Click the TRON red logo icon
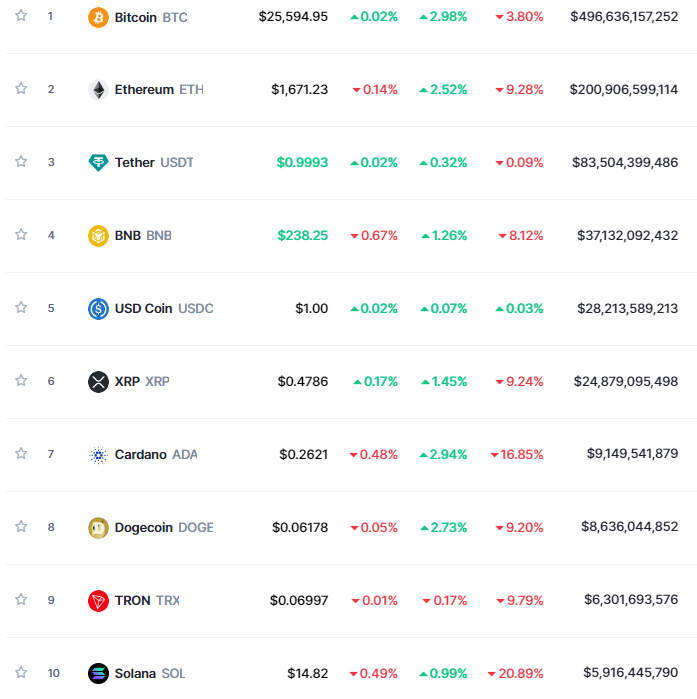The width and height of the screenshot is (697, 699). click(x=98, y=600)
